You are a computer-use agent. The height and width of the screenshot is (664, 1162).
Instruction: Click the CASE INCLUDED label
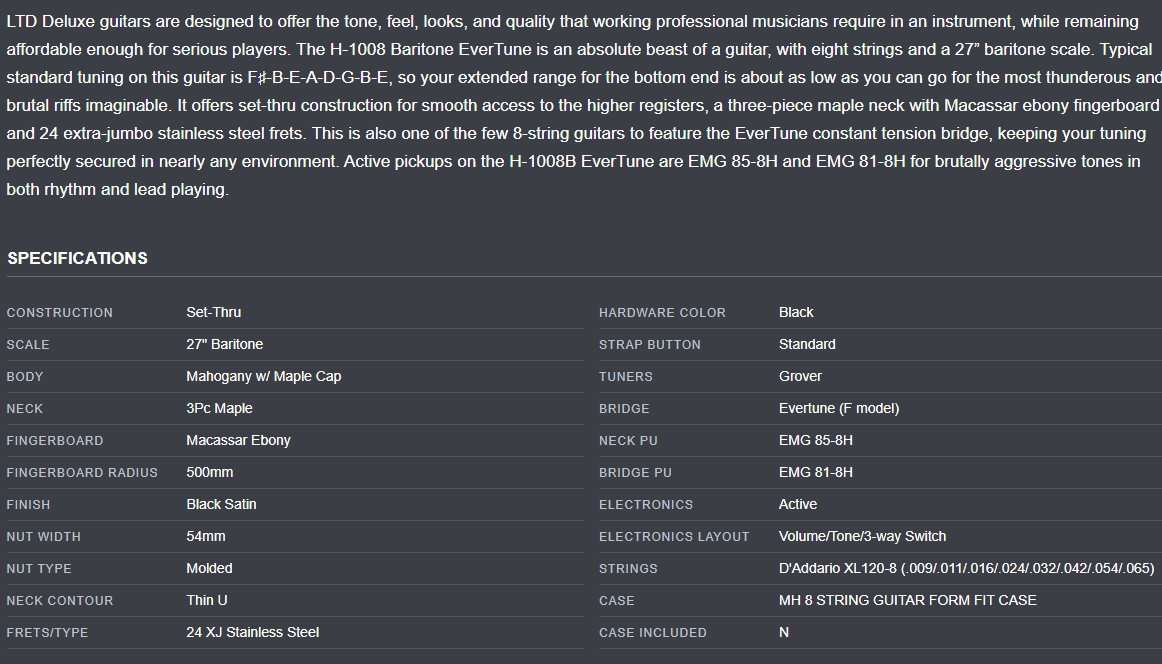(x=652, y=632)
